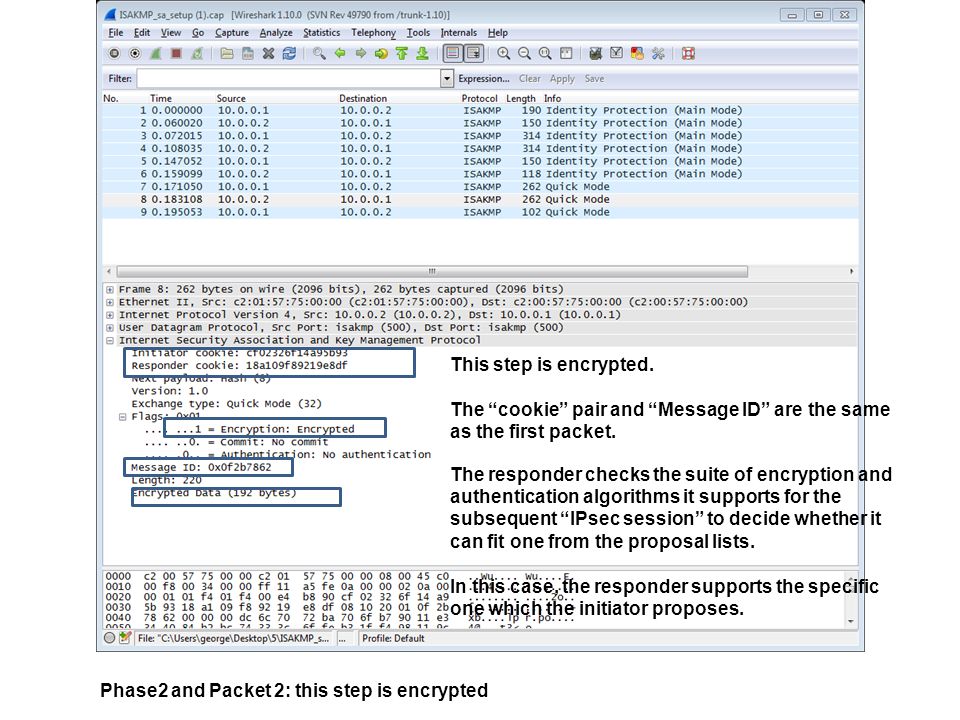Open help lifebuoy icon

point(688,54)
